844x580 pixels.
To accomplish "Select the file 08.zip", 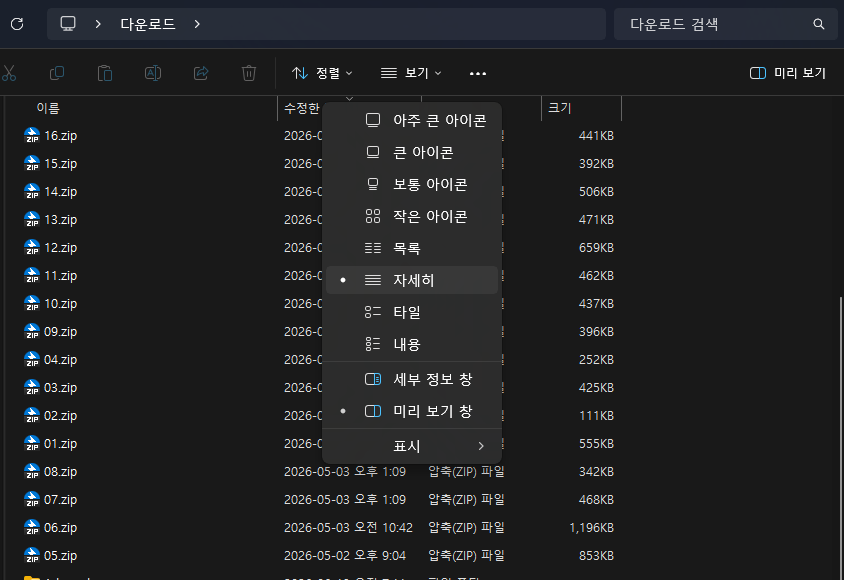I will [x=60, y=471].
